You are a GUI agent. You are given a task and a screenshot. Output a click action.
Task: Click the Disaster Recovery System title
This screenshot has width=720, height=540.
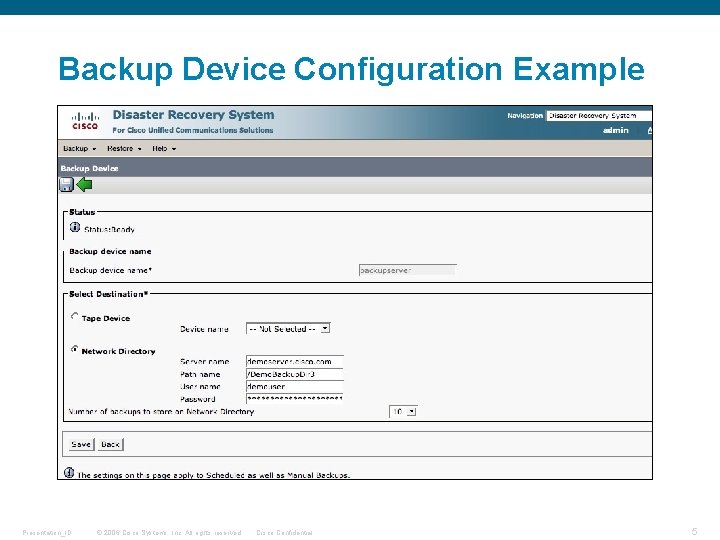(x=193, y=115)
